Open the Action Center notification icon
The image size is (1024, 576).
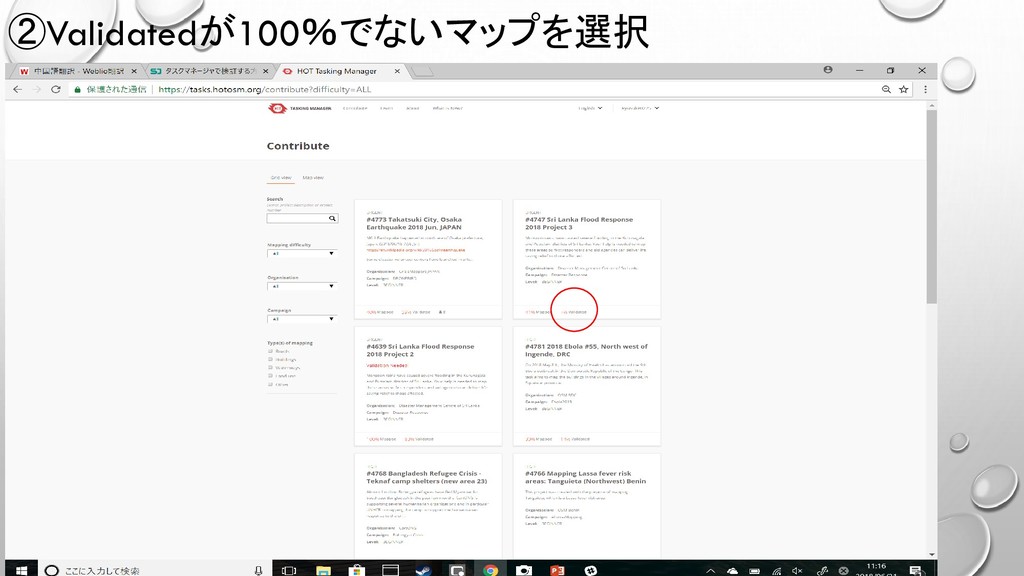click(x=916, y=571)
